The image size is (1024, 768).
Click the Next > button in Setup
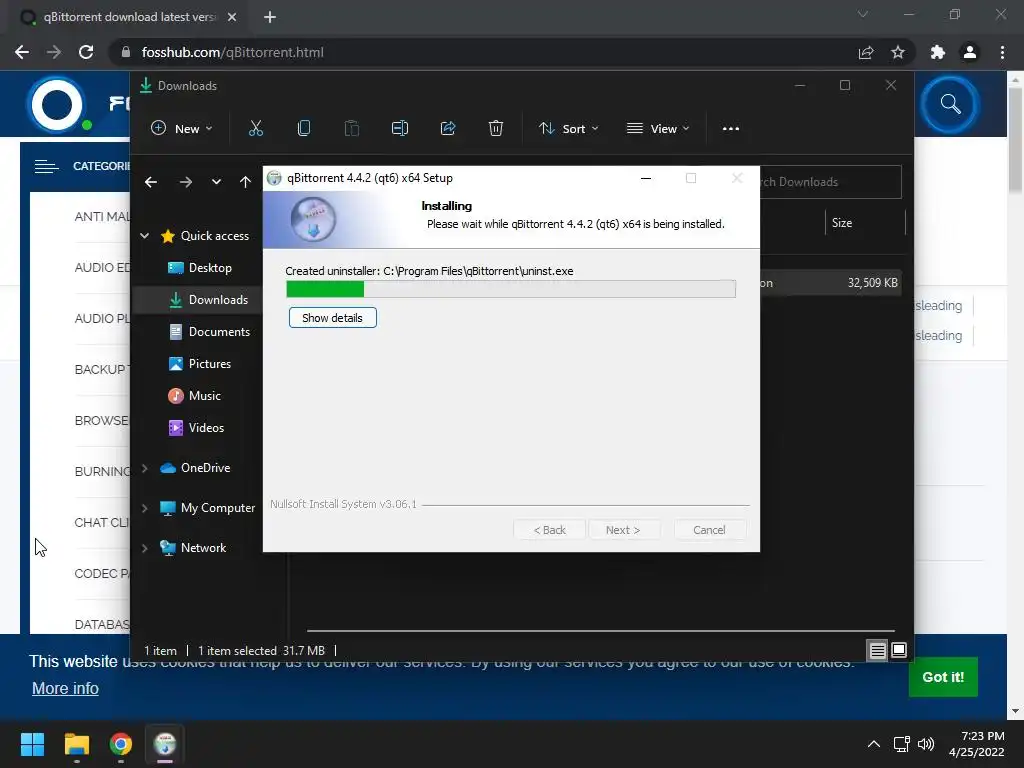coord(623,530)
